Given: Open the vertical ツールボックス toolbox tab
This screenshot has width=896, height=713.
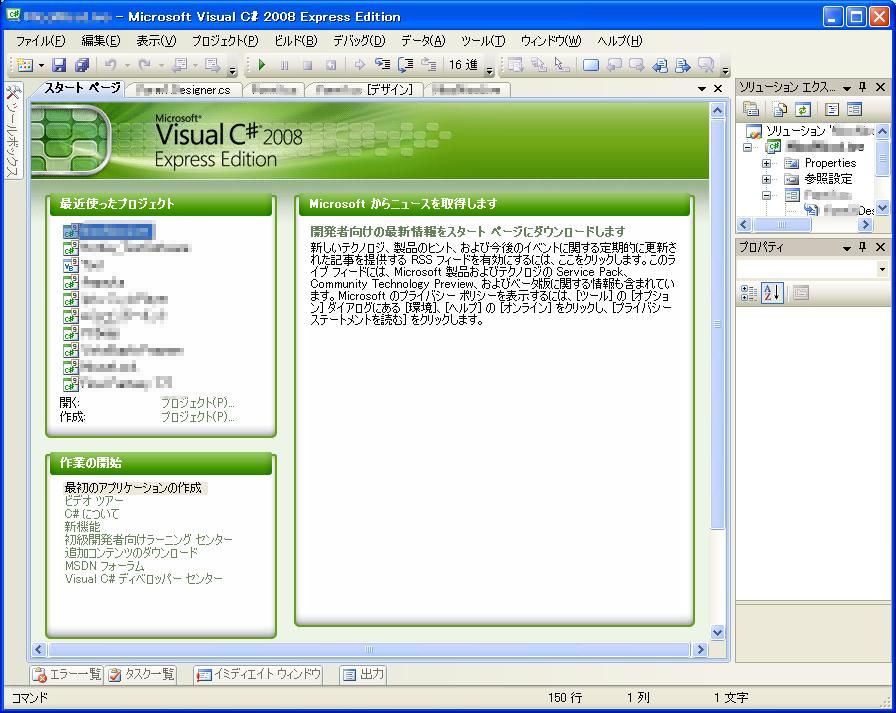Looking at the screenshot, I should point(13,131).
